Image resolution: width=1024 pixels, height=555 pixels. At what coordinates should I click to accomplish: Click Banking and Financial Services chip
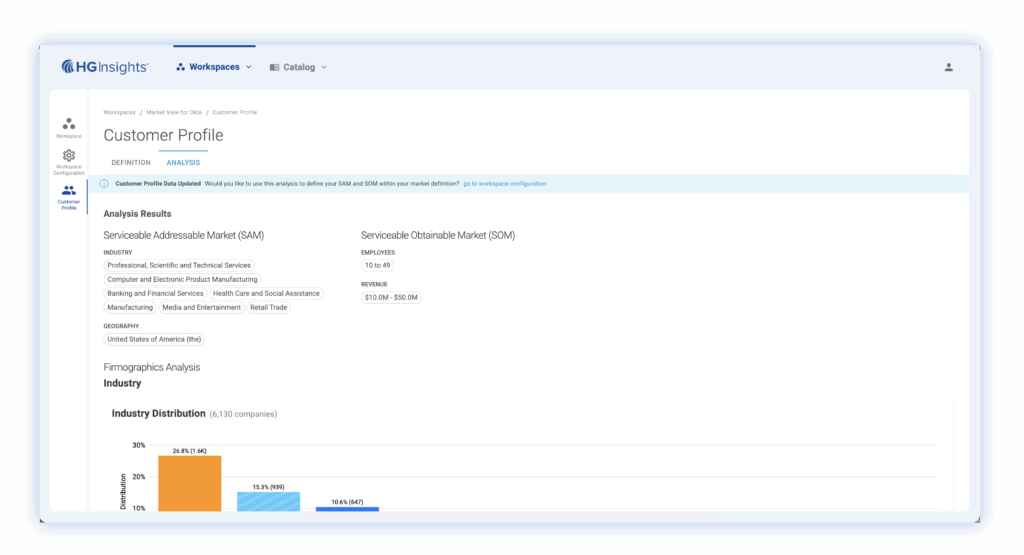click(155, 294)
